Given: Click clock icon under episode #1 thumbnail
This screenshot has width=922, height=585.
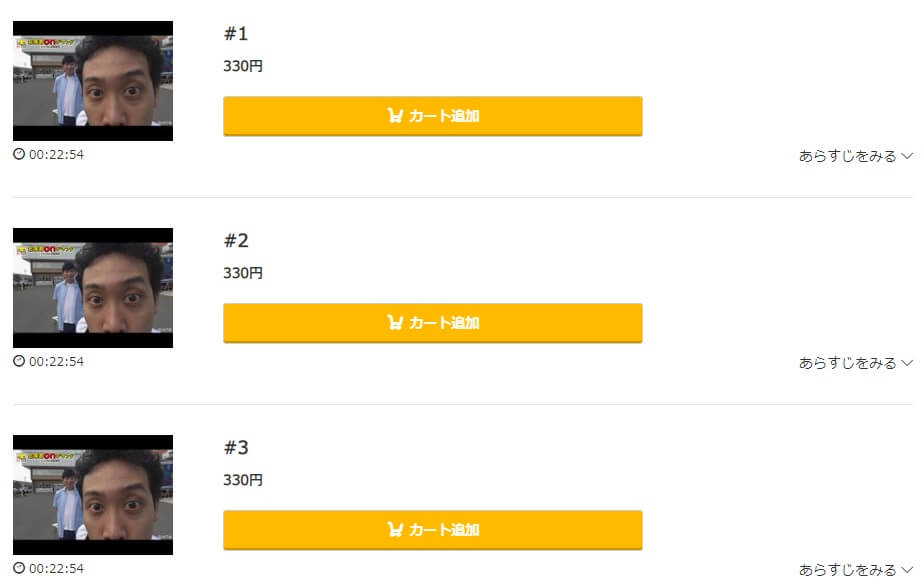Looking at the screenshot, I should pyautogui.click(x=19, y=154).
